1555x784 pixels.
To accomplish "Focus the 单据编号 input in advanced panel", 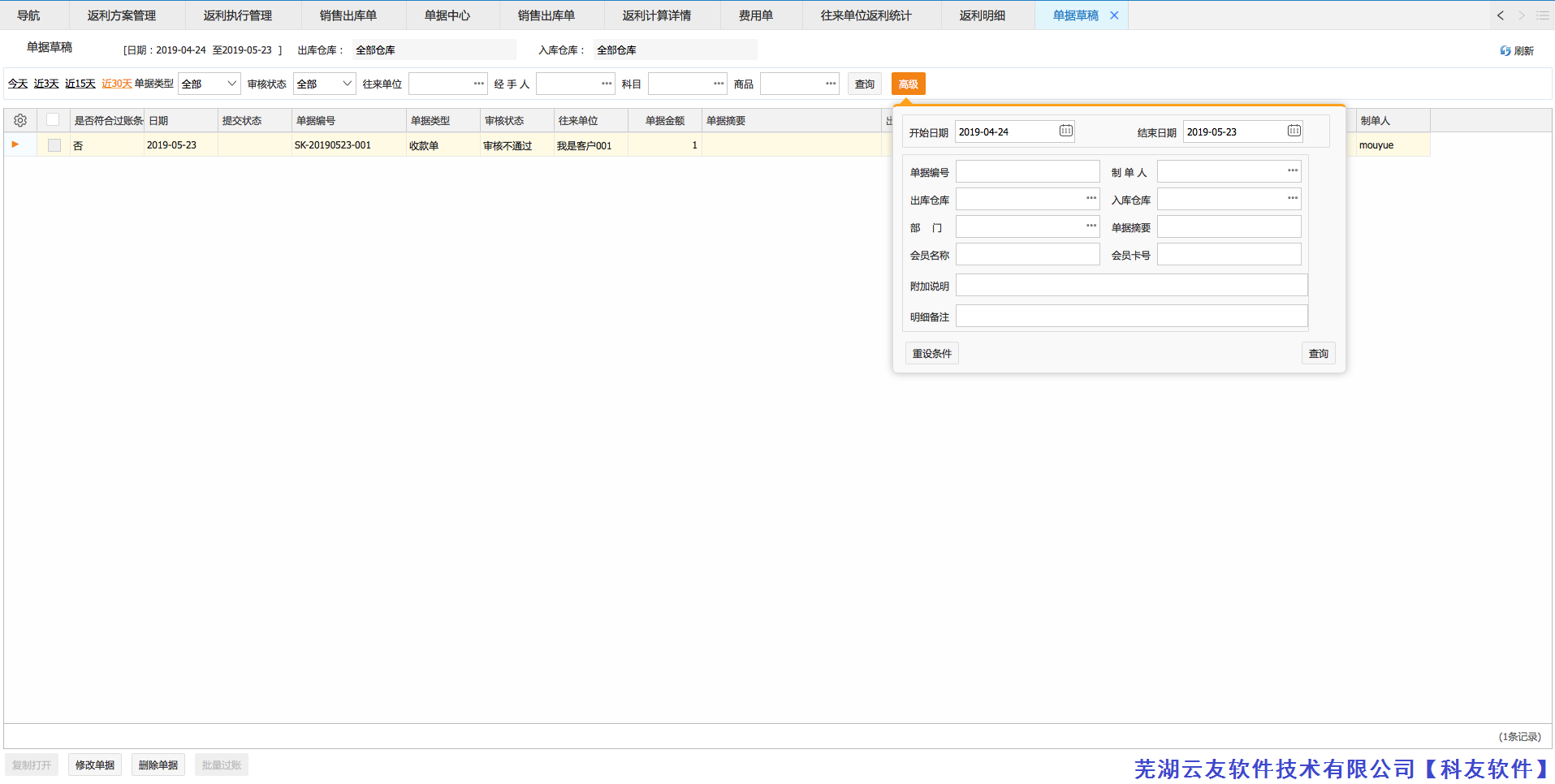I will (1028, 171).
